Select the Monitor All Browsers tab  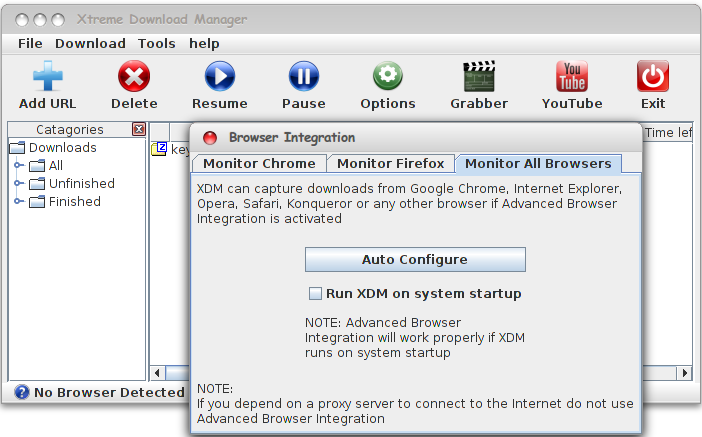538,163
